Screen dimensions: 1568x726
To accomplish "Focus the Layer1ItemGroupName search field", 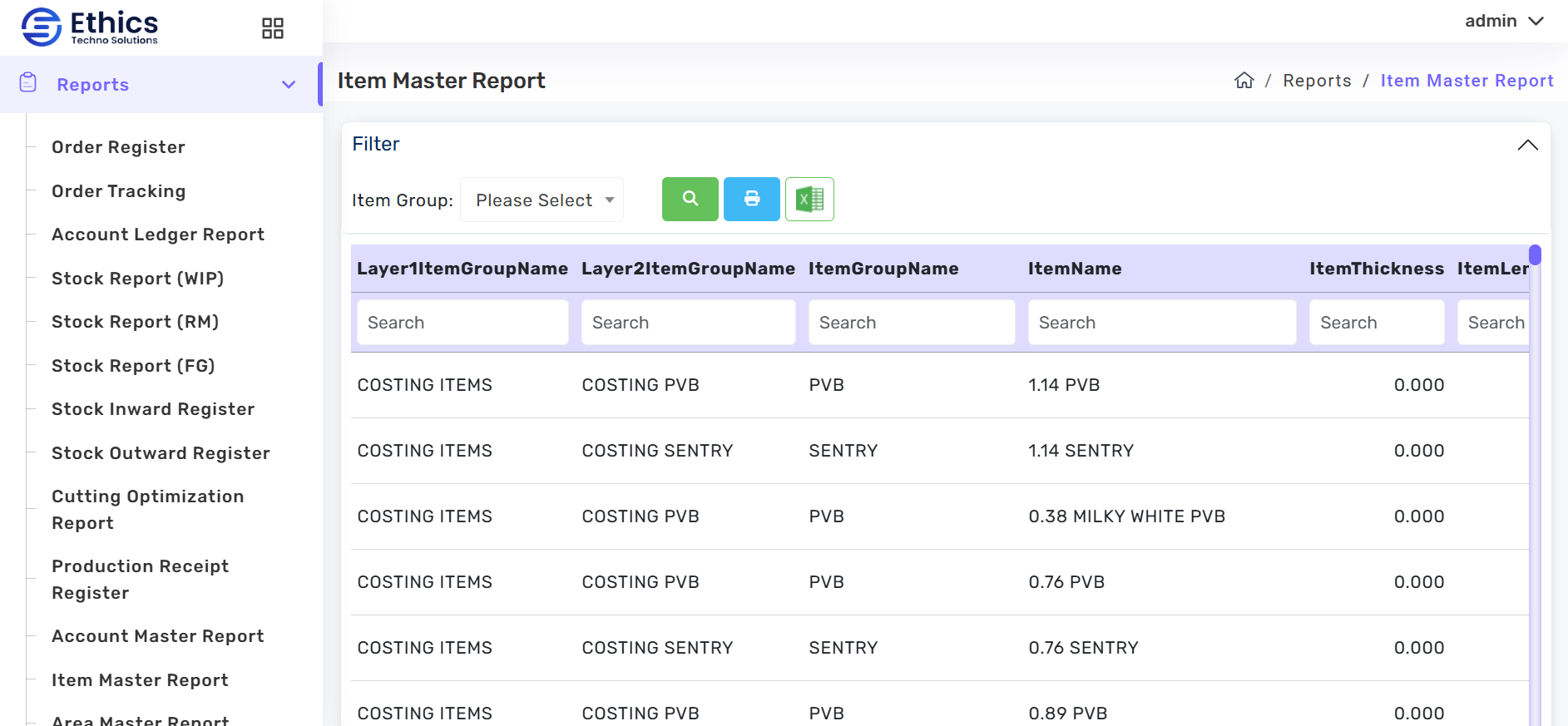I will click(x=462, y=323).
